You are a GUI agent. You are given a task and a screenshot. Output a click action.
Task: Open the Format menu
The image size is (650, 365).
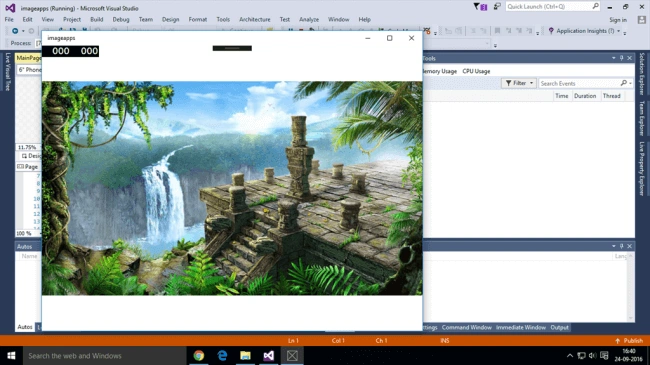coord(198,19)
